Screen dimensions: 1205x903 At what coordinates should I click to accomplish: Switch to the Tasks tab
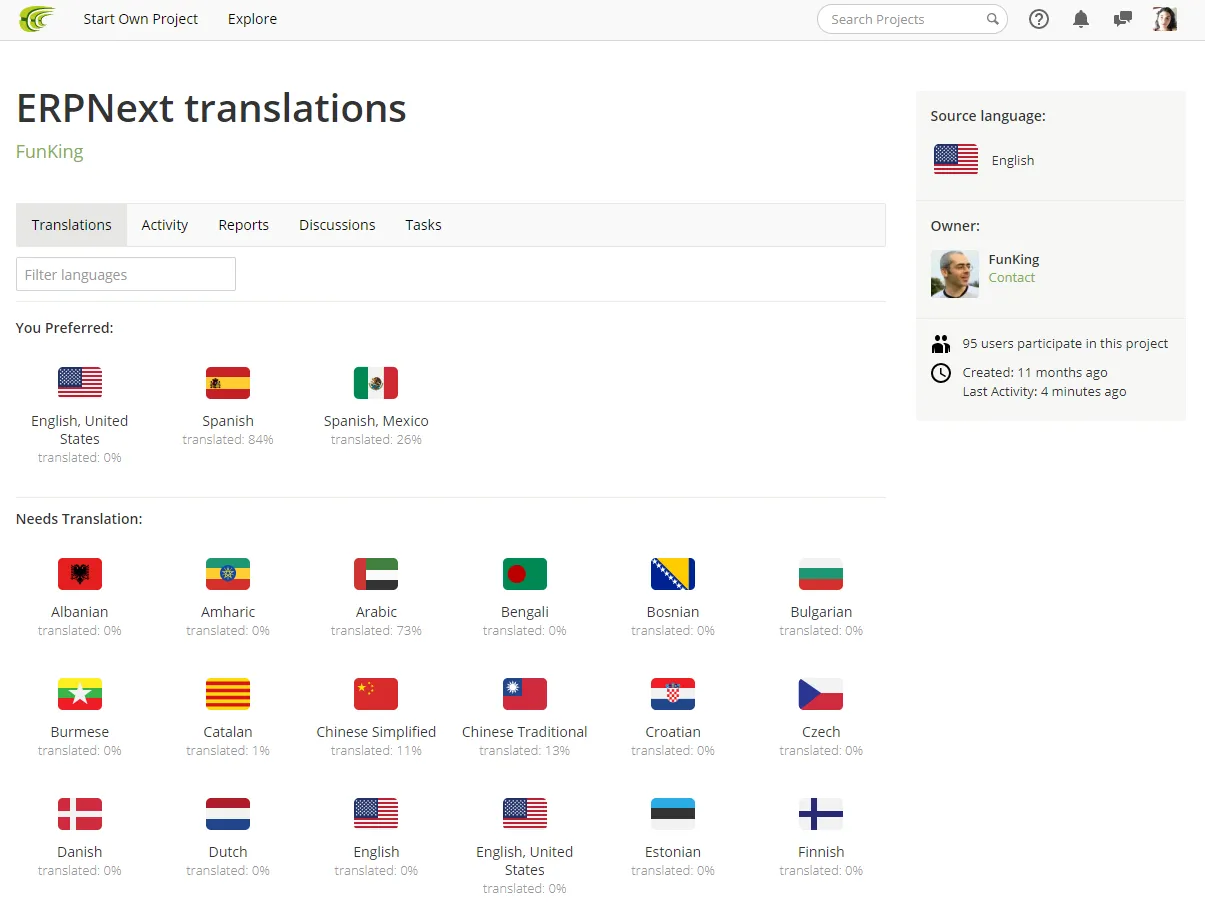pyautogui.click(x=423, y=225)
